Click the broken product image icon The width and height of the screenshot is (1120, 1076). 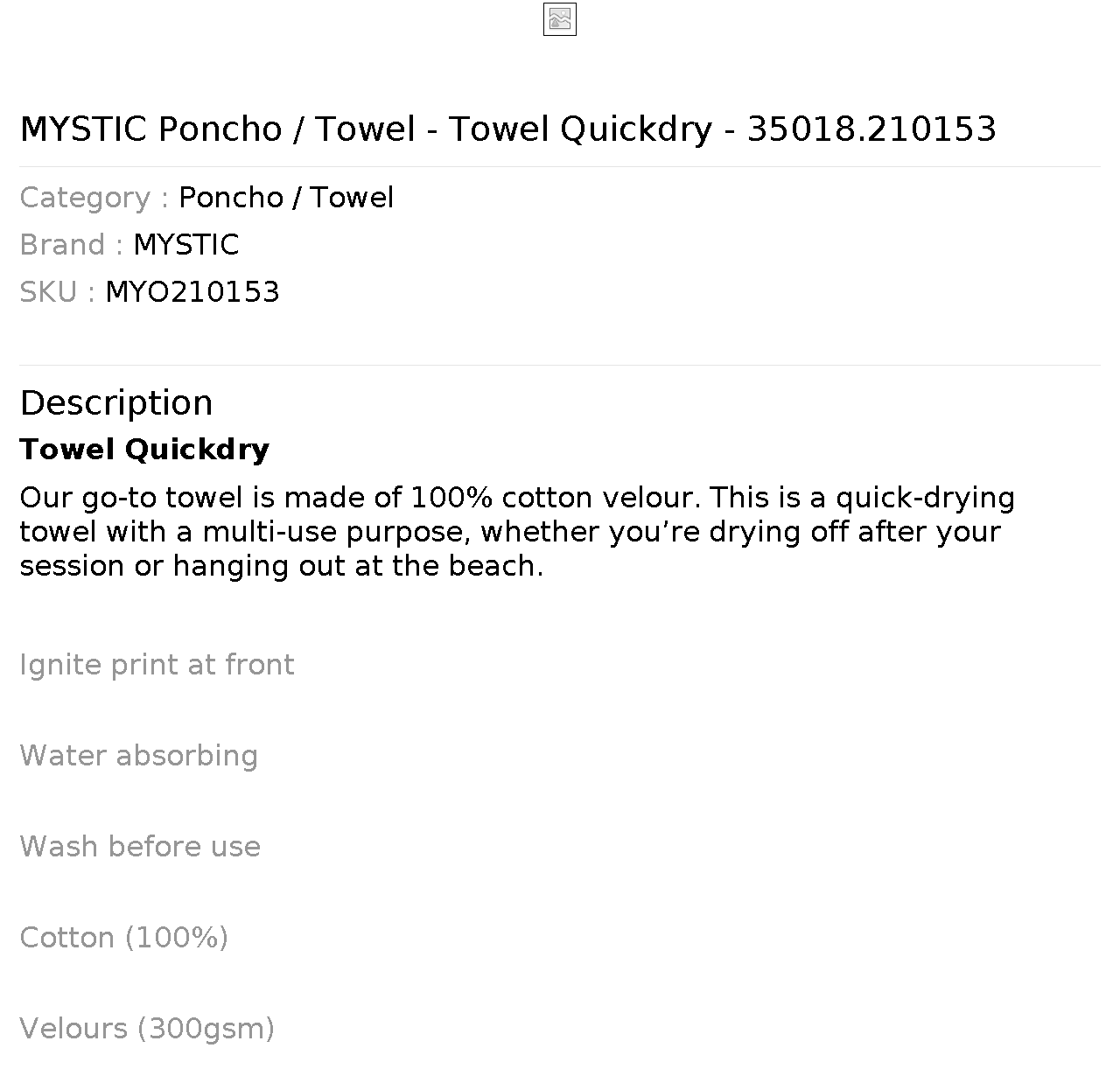(560, 19)
